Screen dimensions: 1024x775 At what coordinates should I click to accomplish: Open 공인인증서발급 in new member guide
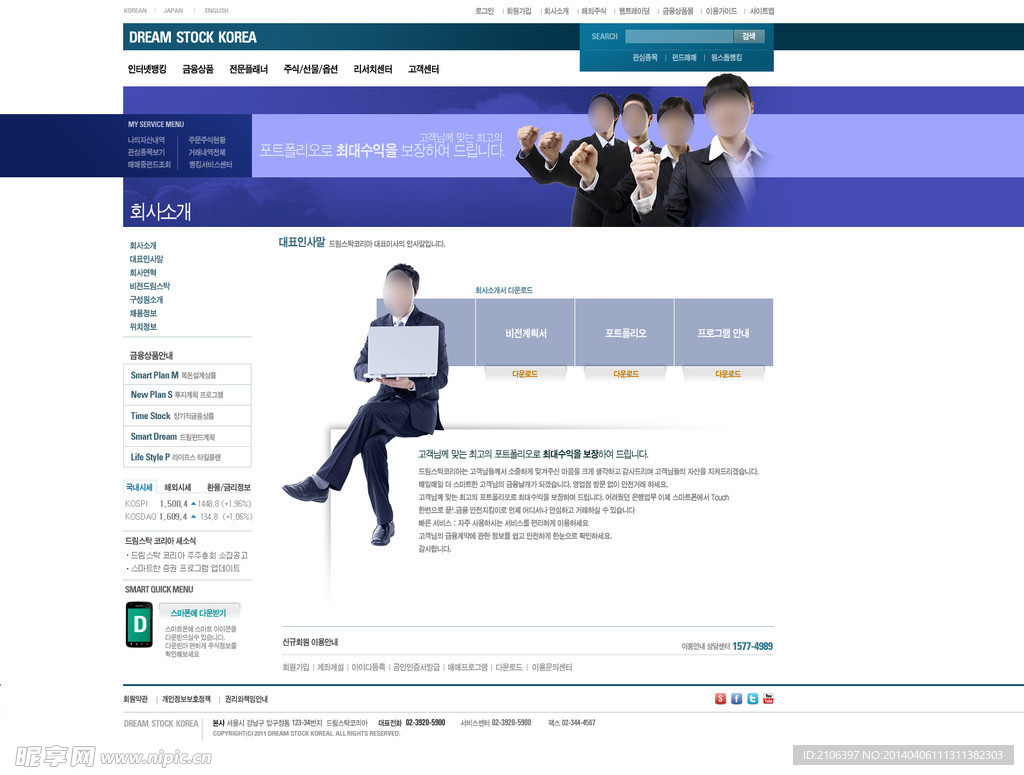coord(416,667)
